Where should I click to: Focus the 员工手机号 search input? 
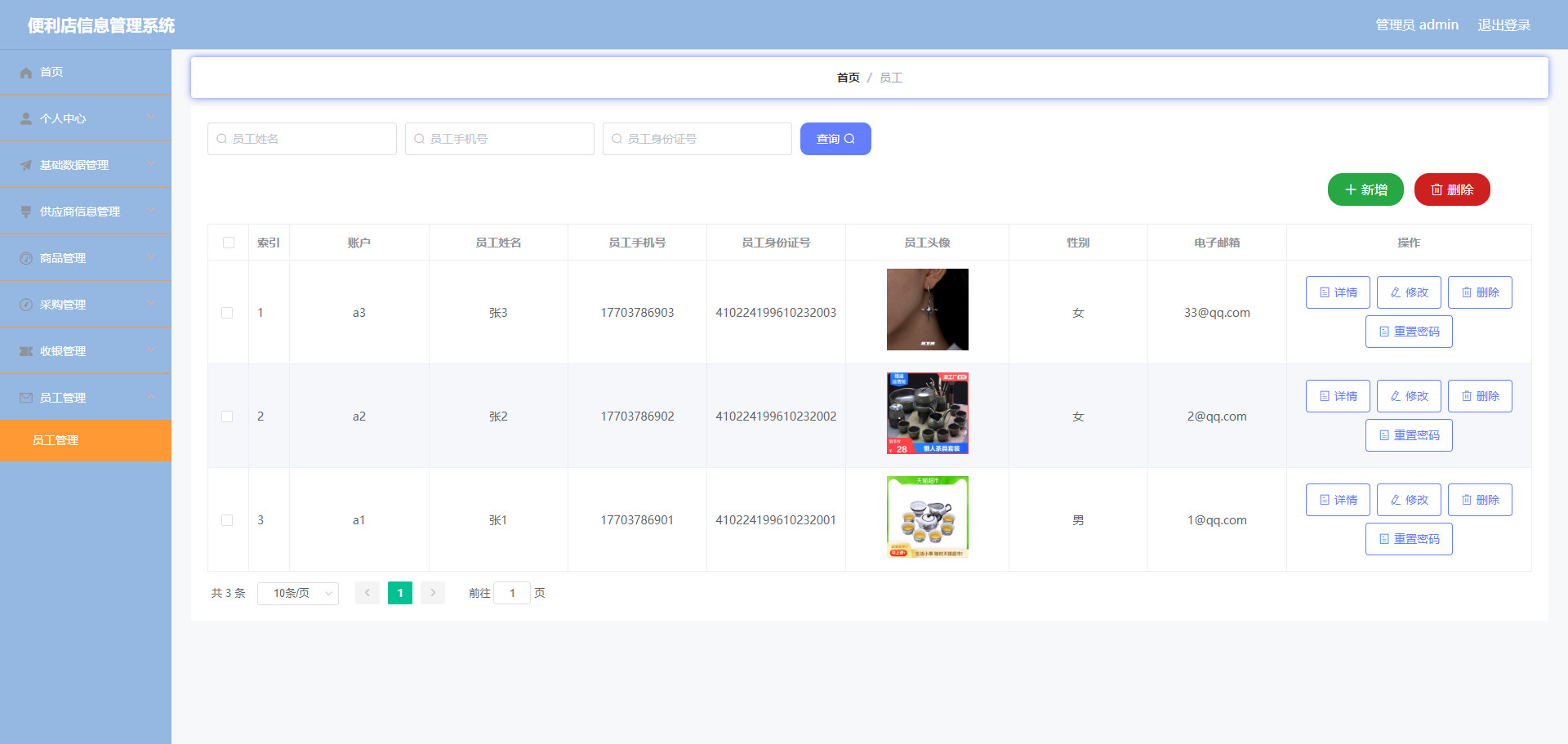point(500,139)
